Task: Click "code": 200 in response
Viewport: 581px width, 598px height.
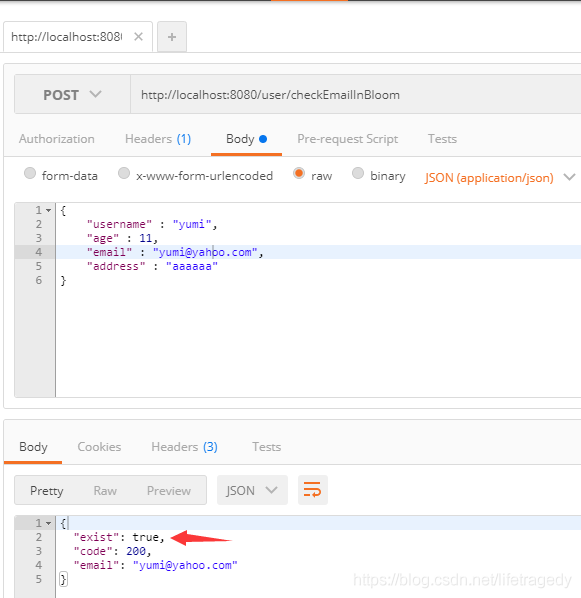Action: (x=112, y=551)
